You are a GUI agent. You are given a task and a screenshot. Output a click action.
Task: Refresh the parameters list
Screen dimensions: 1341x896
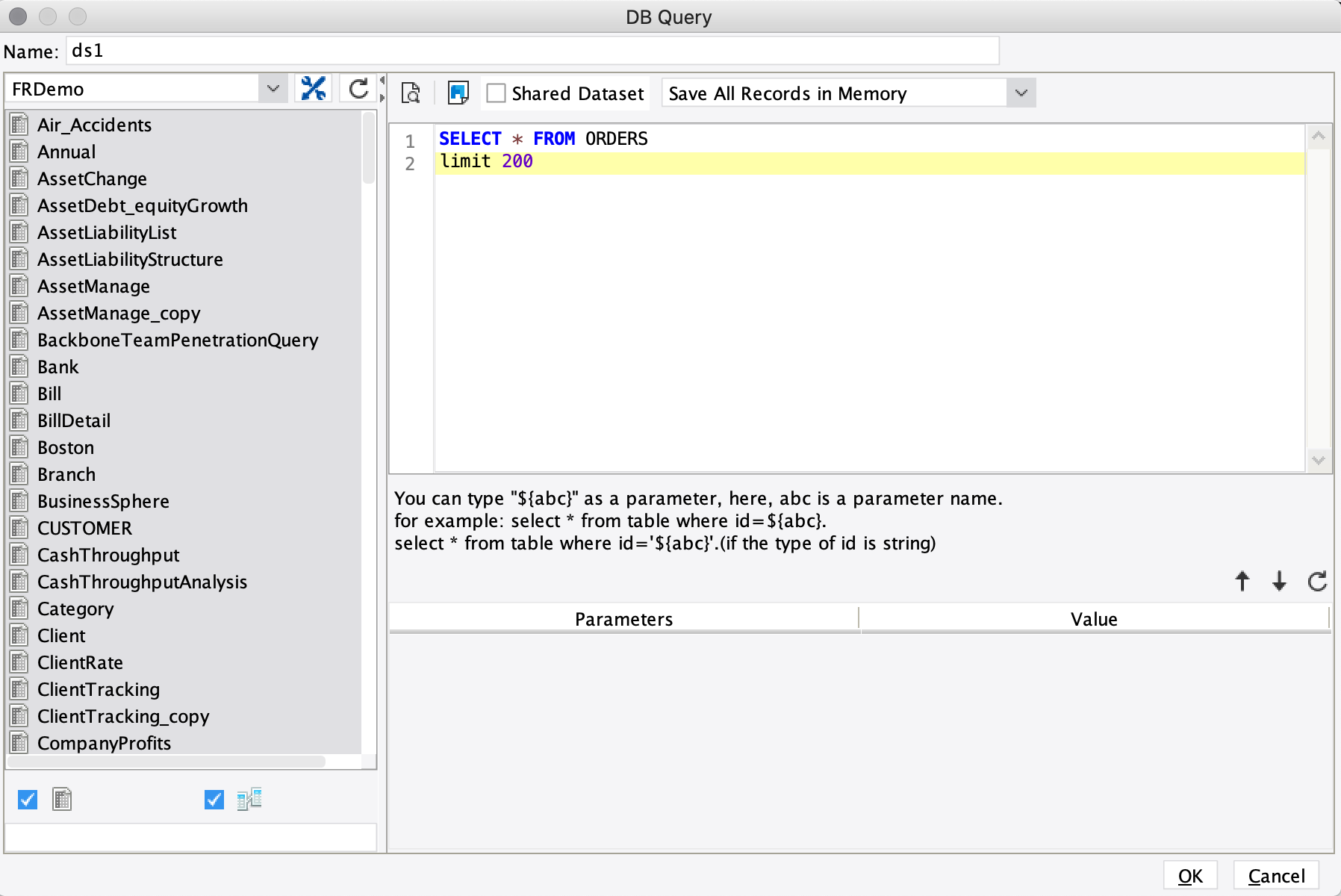1317,581
